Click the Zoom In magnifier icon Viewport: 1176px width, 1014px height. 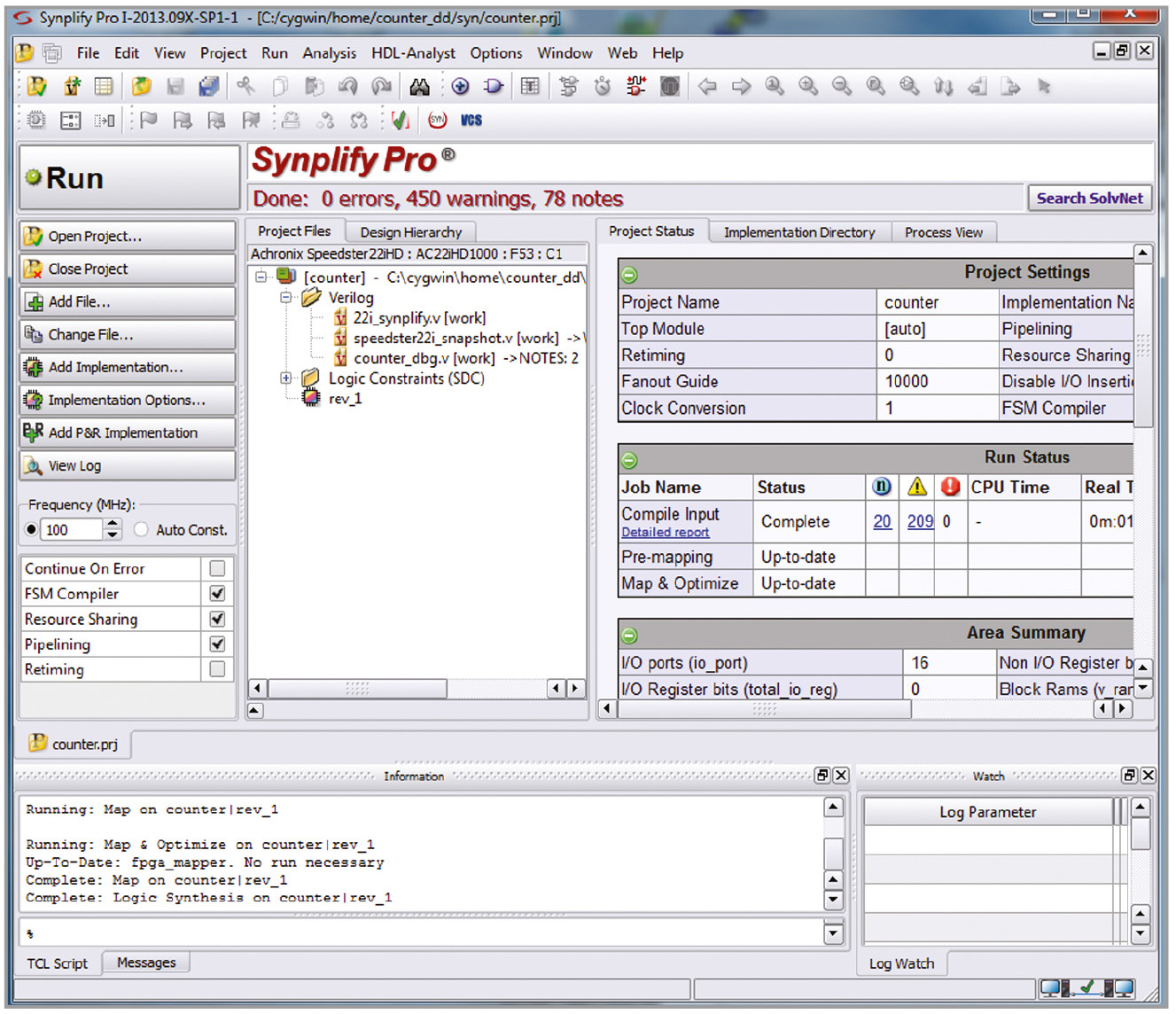(x=808, y=86)
